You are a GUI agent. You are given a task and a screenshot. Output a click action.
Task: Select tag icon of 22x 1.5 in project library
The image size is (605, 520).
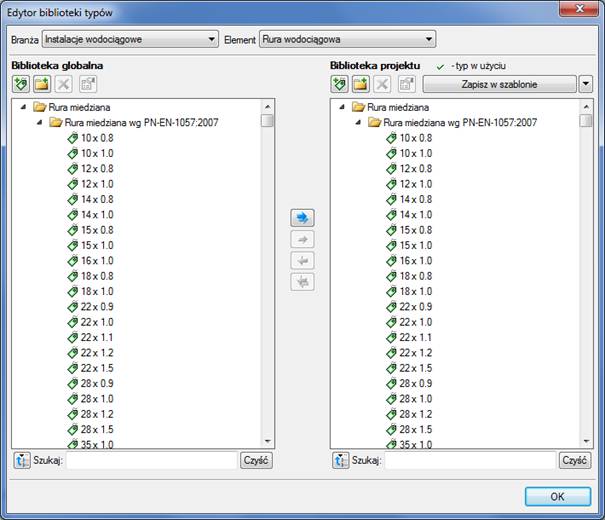(392, 368)
